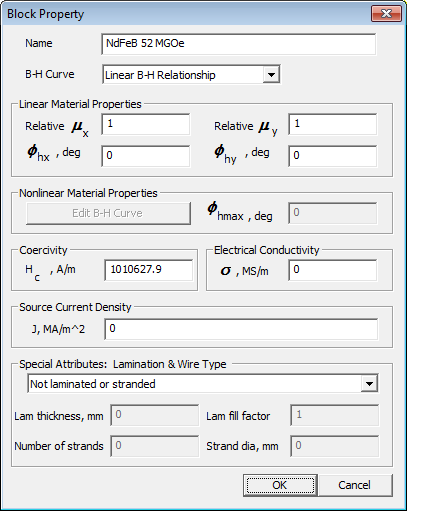Click the Strand dia mm field
Screen dimensions: 428x532
pyautogui.click(x=335, y=446)
